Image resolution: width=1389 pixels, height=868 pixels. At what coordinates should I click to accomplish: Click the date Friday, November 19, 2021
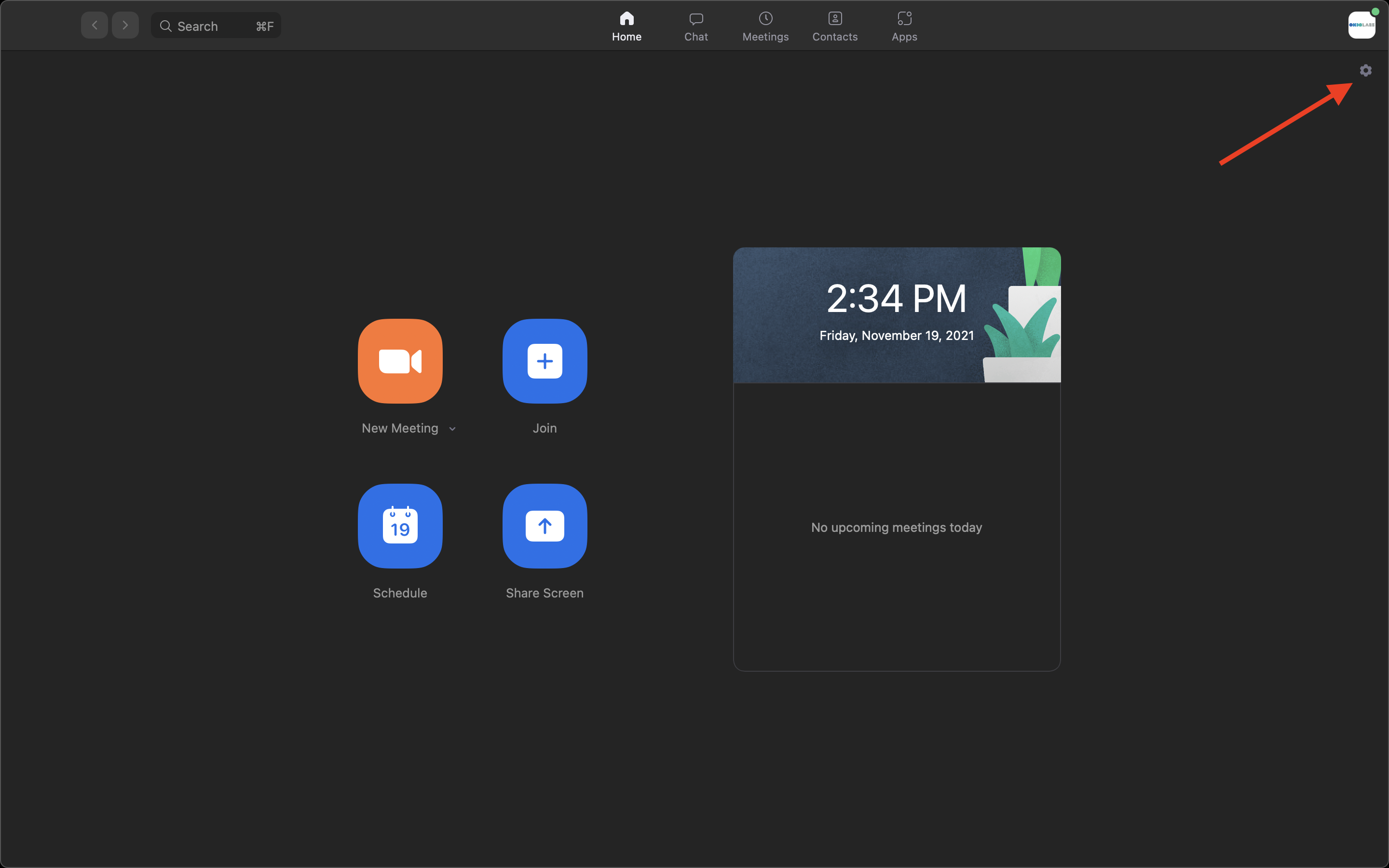click(897, 335)
